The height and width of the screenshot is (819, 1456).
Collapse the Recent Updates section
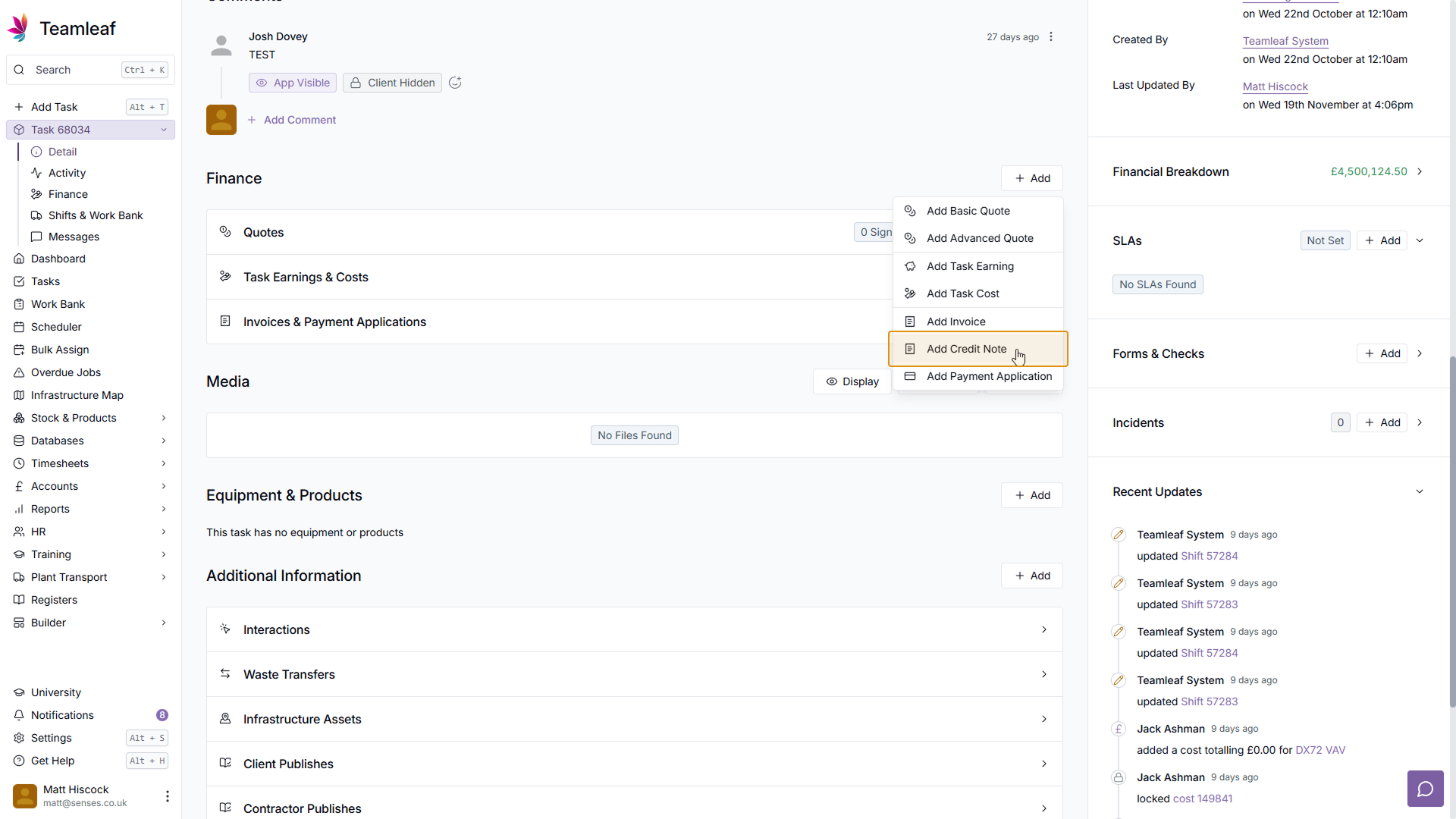tap(1420, 491)
